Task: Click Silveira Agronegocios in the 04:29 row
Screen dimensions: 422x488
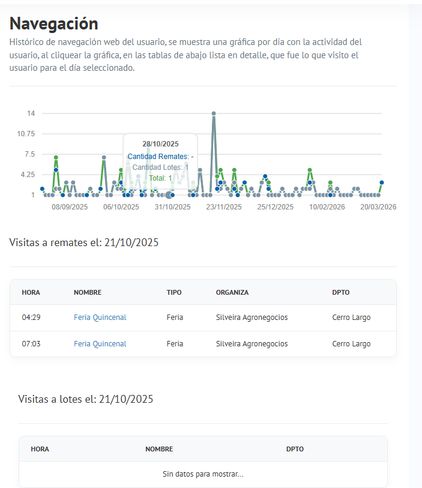Action: [x=252, y=317]
